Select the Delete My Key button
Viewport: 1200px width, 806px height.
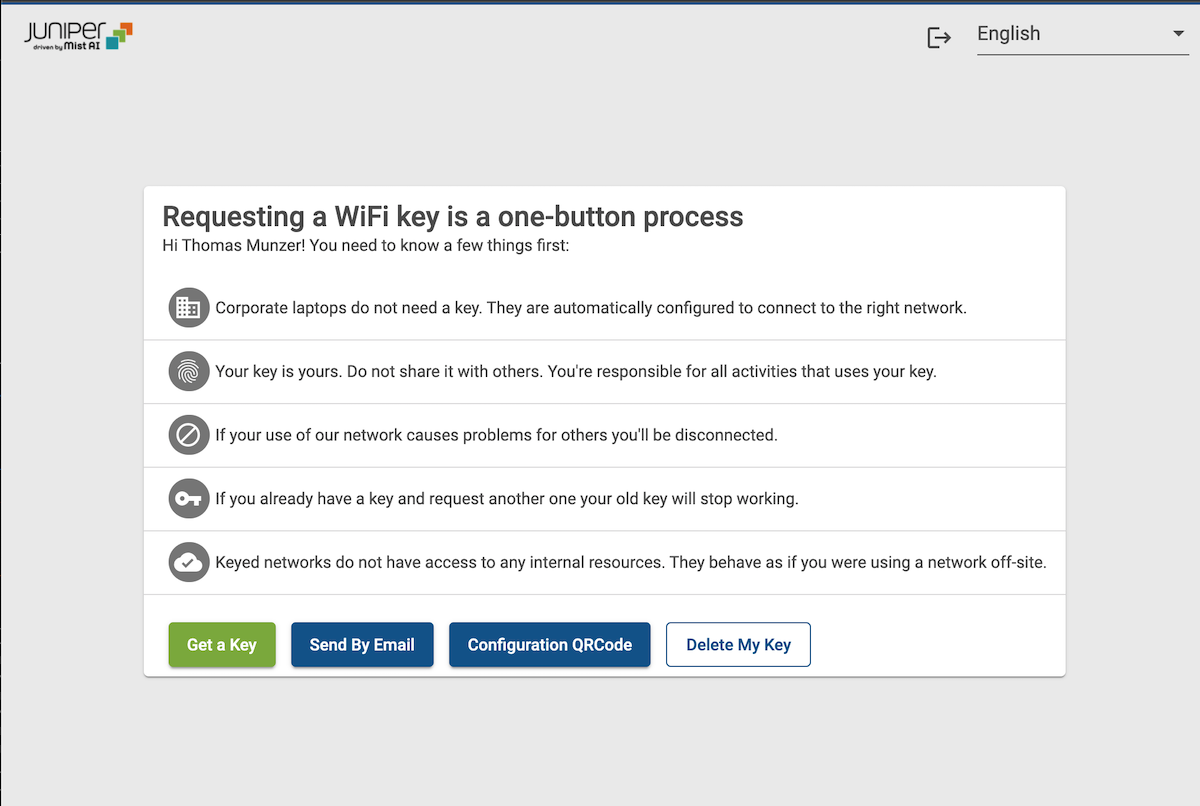[738, 645]
